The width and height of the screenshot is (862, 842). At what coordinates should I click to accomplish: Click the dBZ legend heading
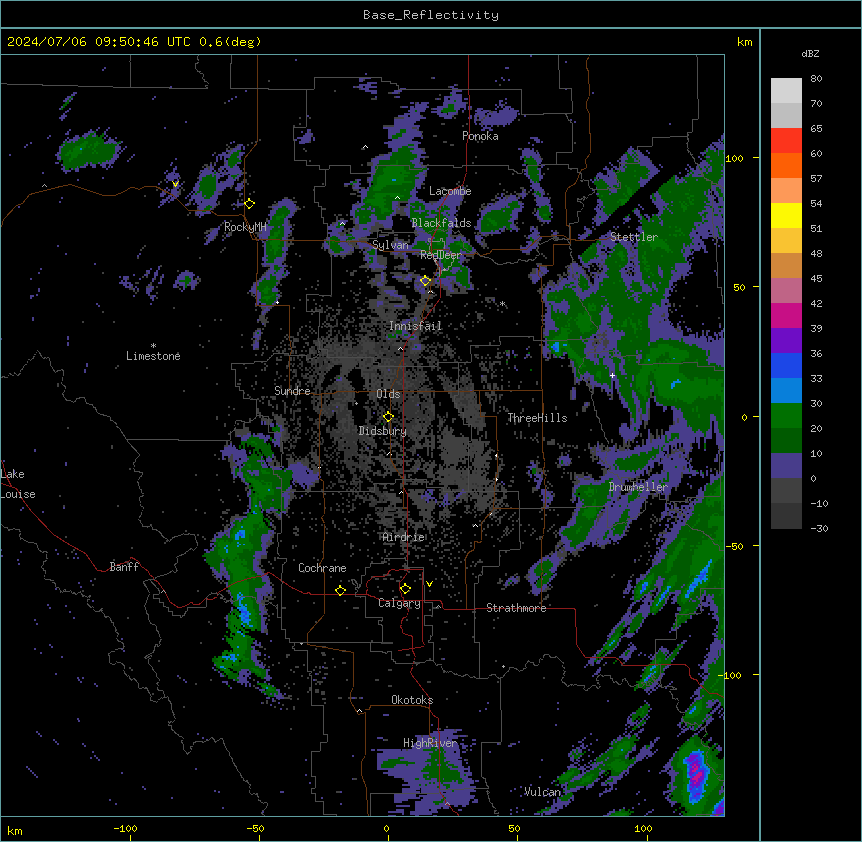(x=810, y=54)
